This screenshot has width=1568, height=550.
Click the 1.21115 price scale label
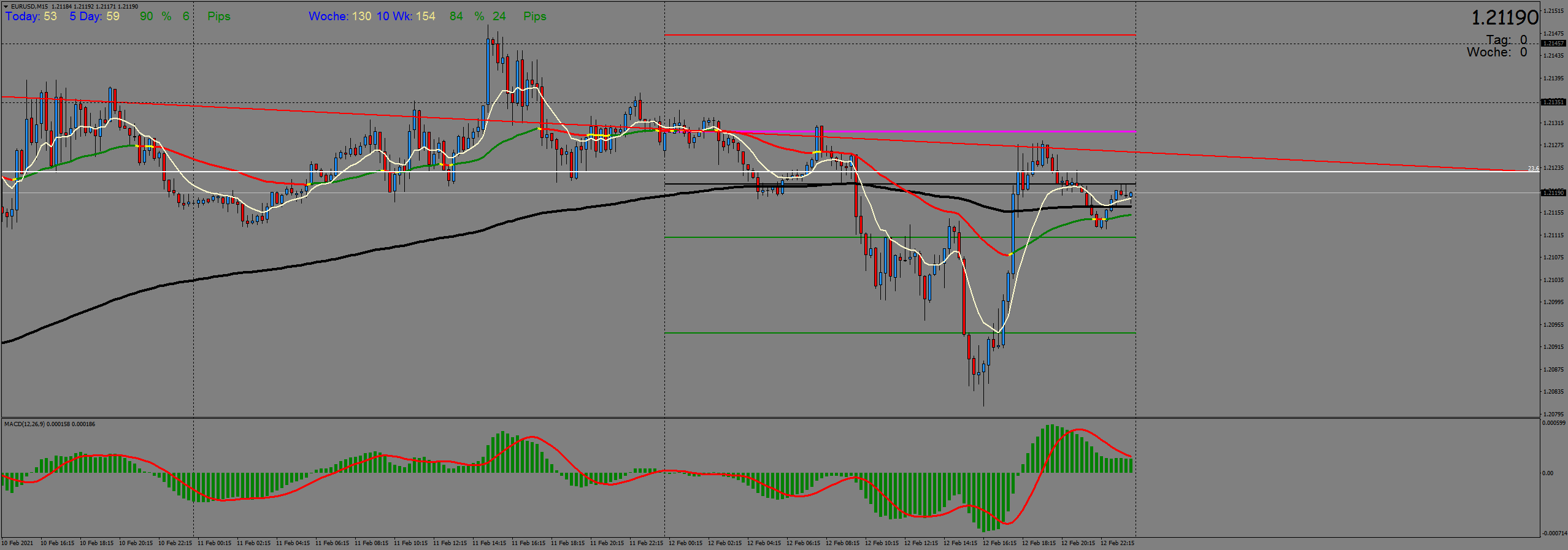point(1554,235)
